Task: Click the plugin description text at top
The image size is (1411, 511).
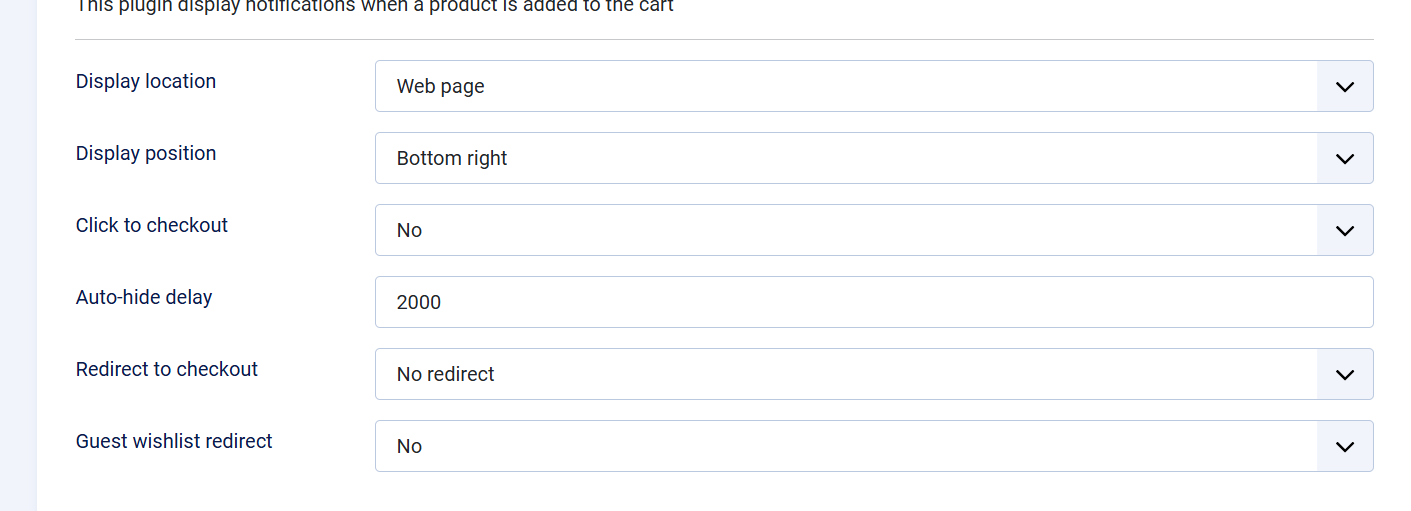Action: [x=374, y=7]
